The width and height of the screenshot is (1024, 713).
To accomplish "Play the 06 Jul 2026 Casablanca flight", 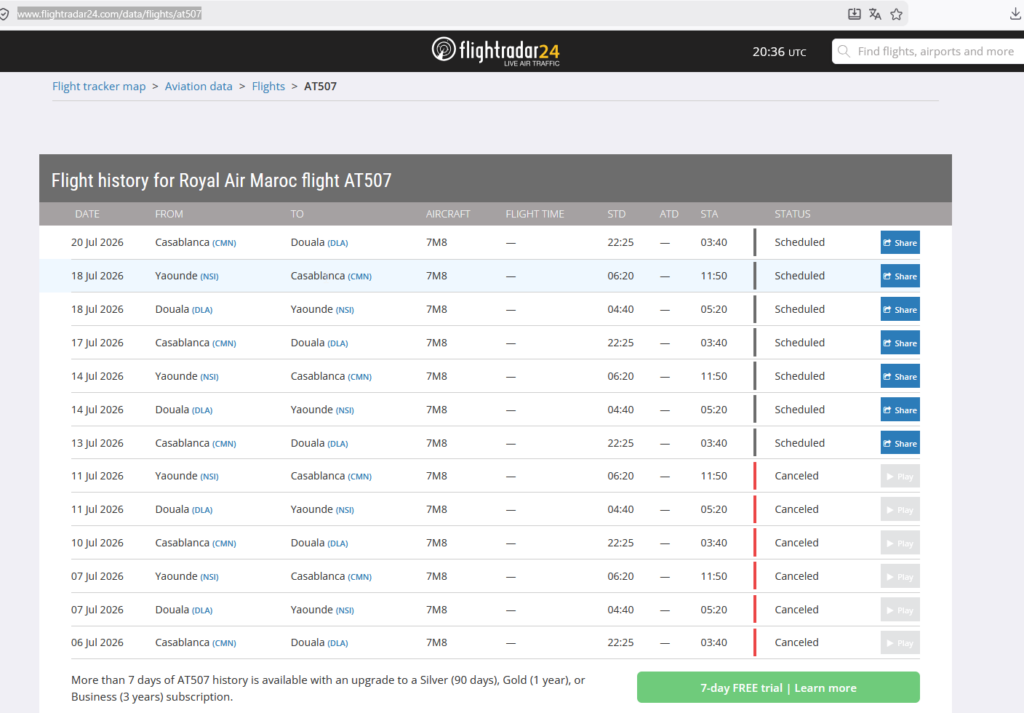I will click(x=900, y=642).
